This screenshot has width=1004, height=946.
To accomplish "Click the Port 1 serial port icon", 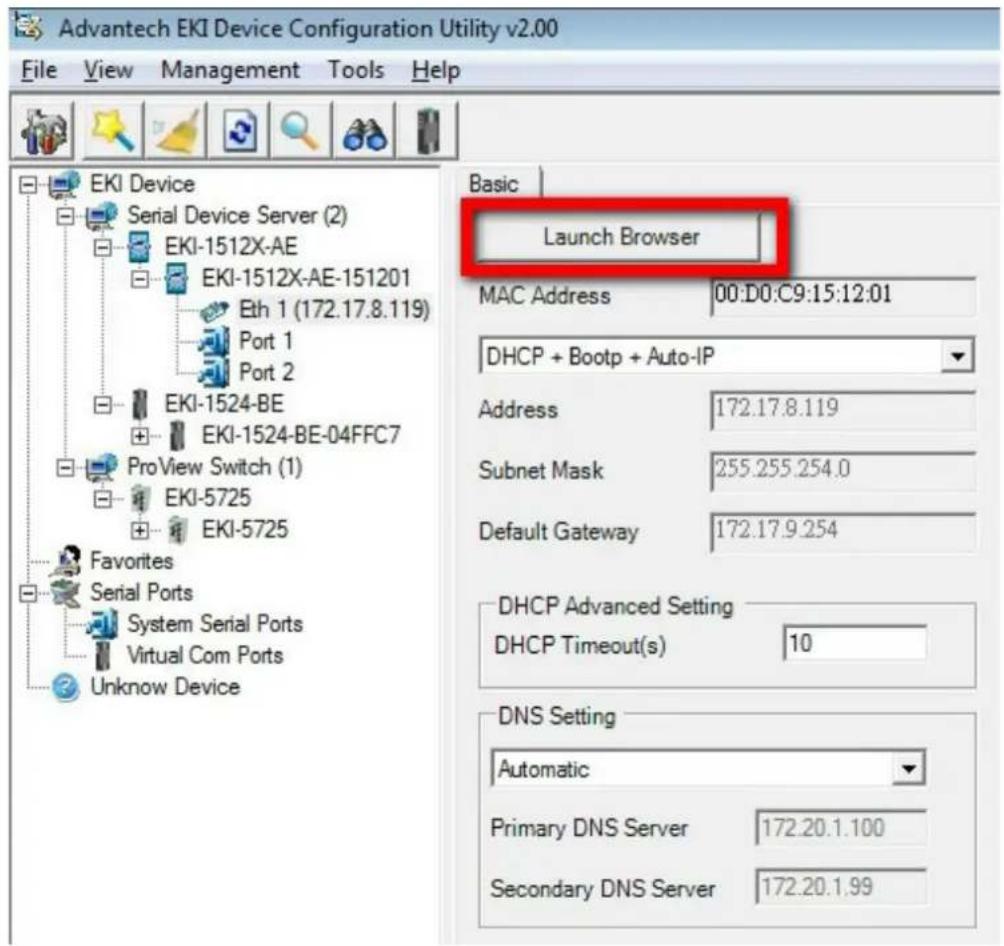I will tap(214, 341).
